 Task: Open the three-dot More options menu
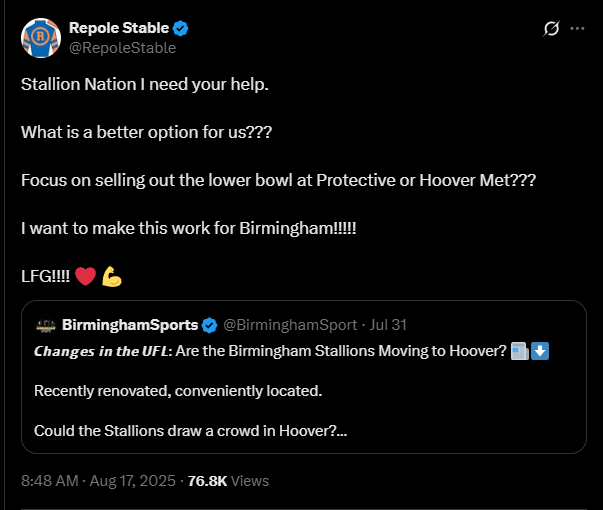[577, 28]
